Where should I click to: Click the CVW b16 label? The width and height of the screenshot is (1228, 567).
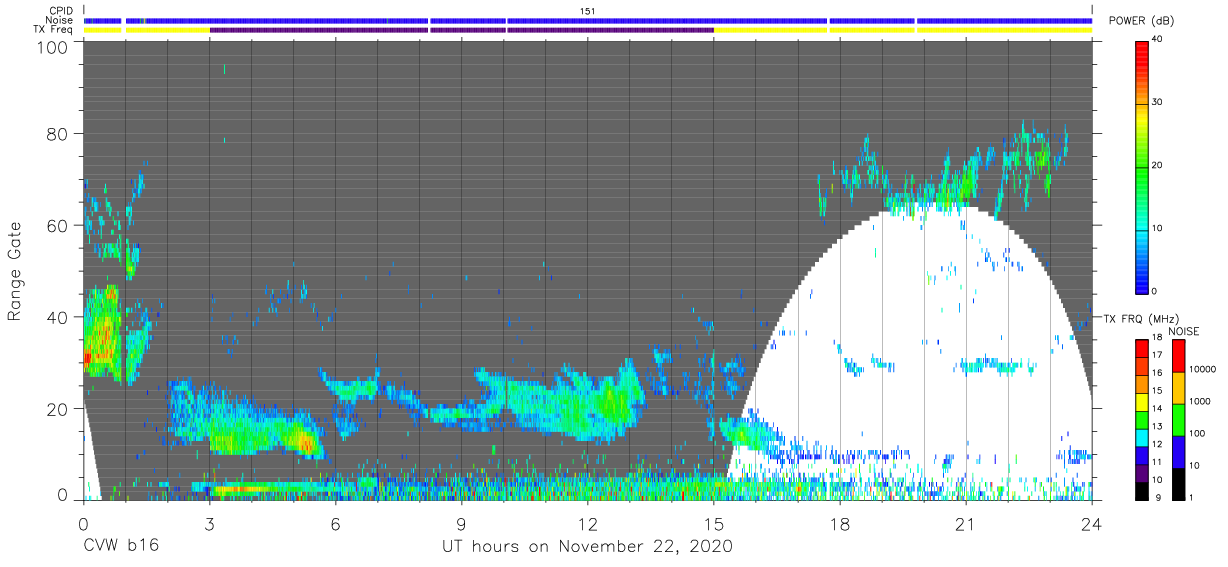[120, 547]
